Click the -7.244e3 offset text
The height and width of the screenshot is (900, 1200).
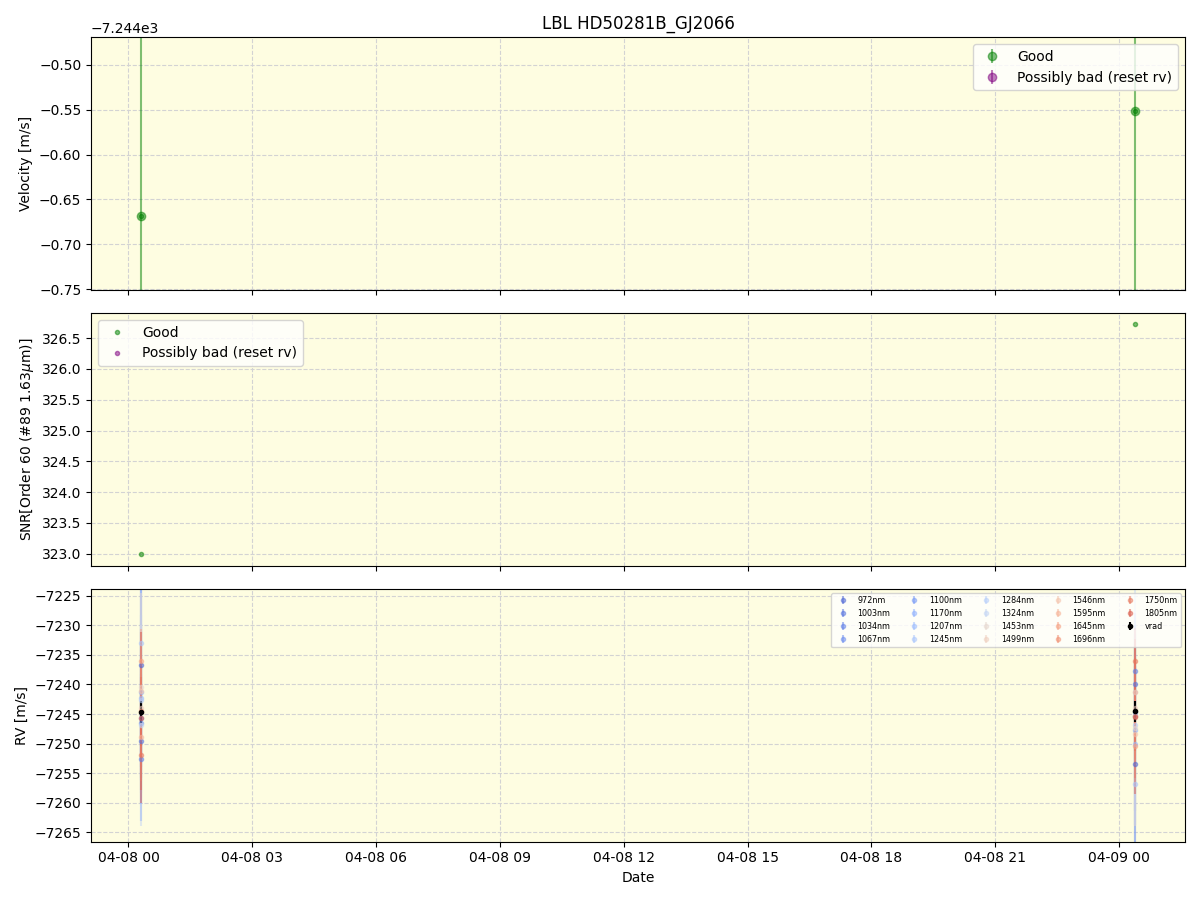[124, 29]
